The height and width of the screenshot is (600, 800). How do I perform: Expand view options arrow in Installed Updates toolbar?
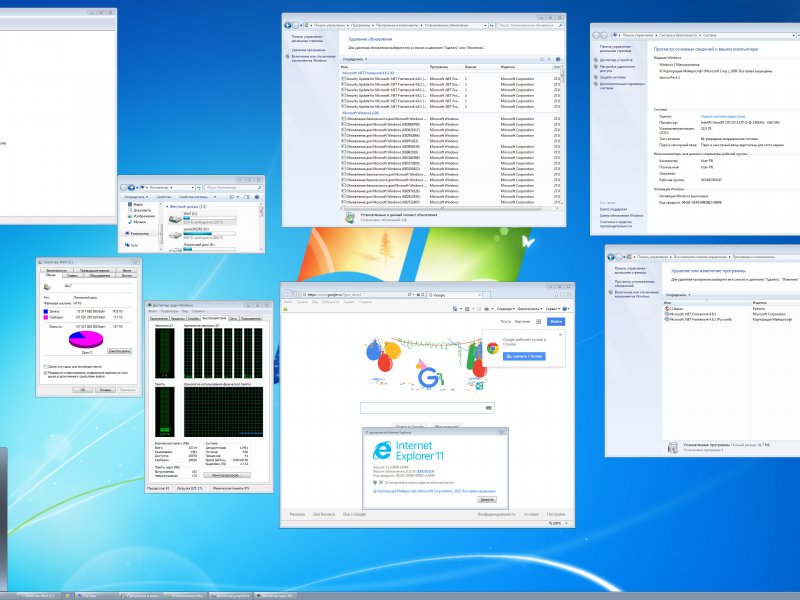coord(549,59)
